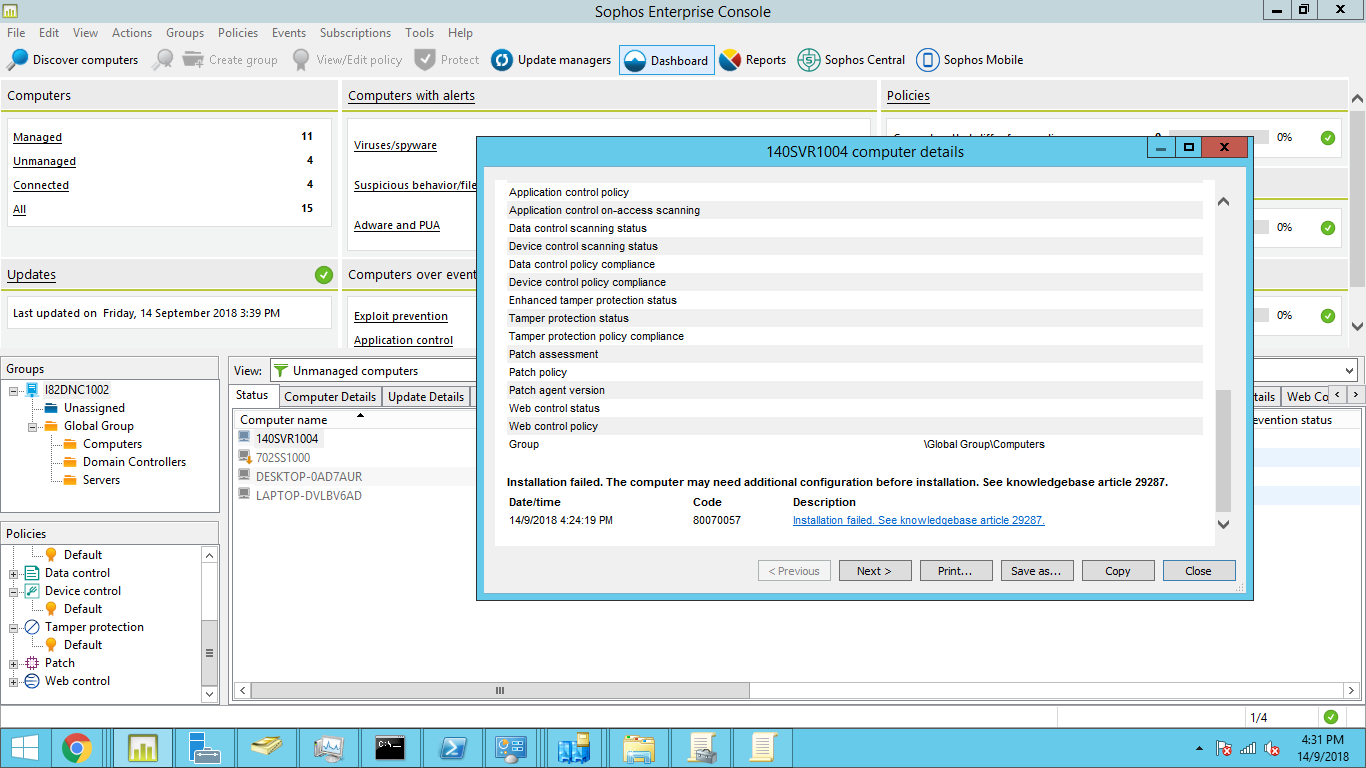Screen dimensions: 1366x768
Task: Open PowerShell from the taskbar
Action: point(451,747)
